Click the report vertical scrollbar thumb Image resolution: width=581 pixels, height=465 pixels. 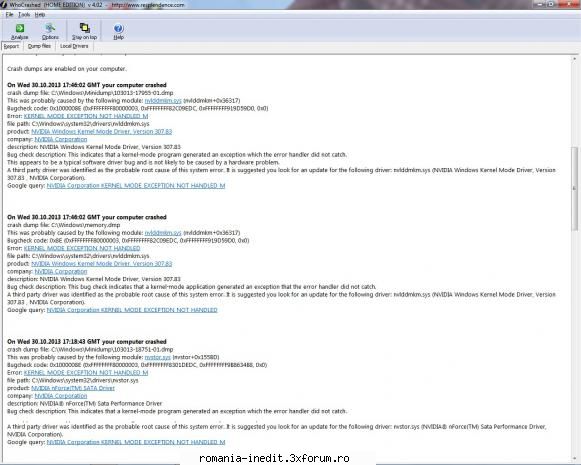[x=574, y=189]
